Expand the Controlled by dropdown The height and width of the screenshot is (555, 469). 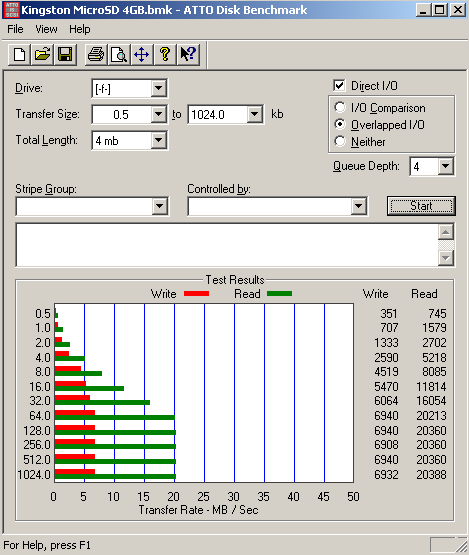[x=358, y=206]
